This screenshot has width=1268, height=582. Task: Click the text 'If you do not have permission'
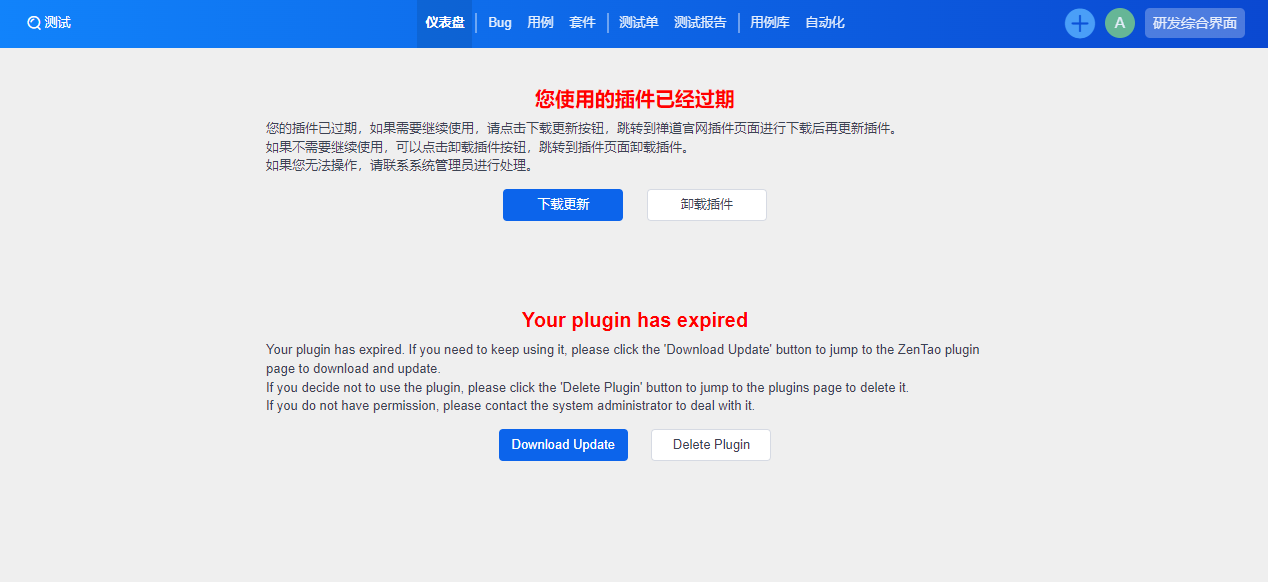(x=349, y=406)
